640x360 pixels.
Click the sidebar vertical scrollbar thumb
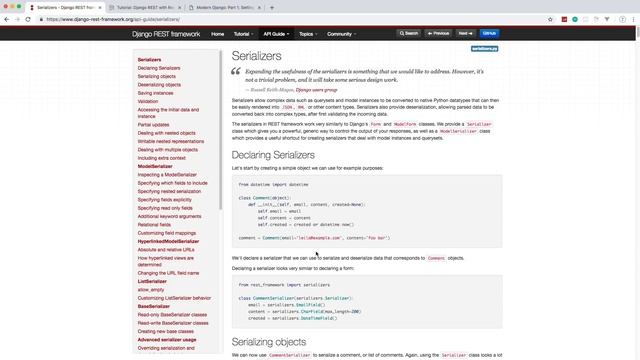tap(221, 130)
